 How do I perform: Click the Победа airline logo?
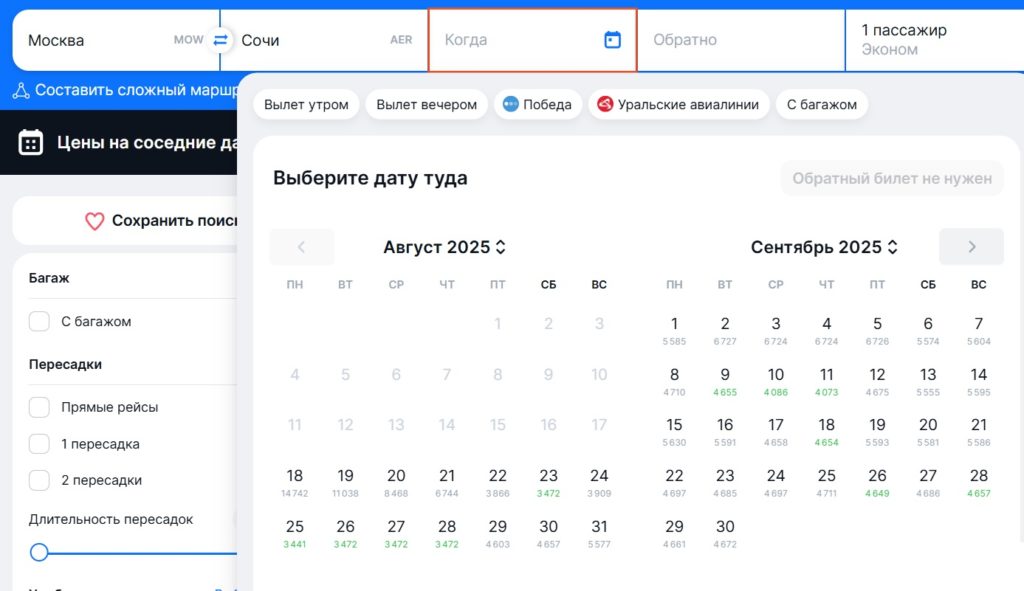(512, 103)
